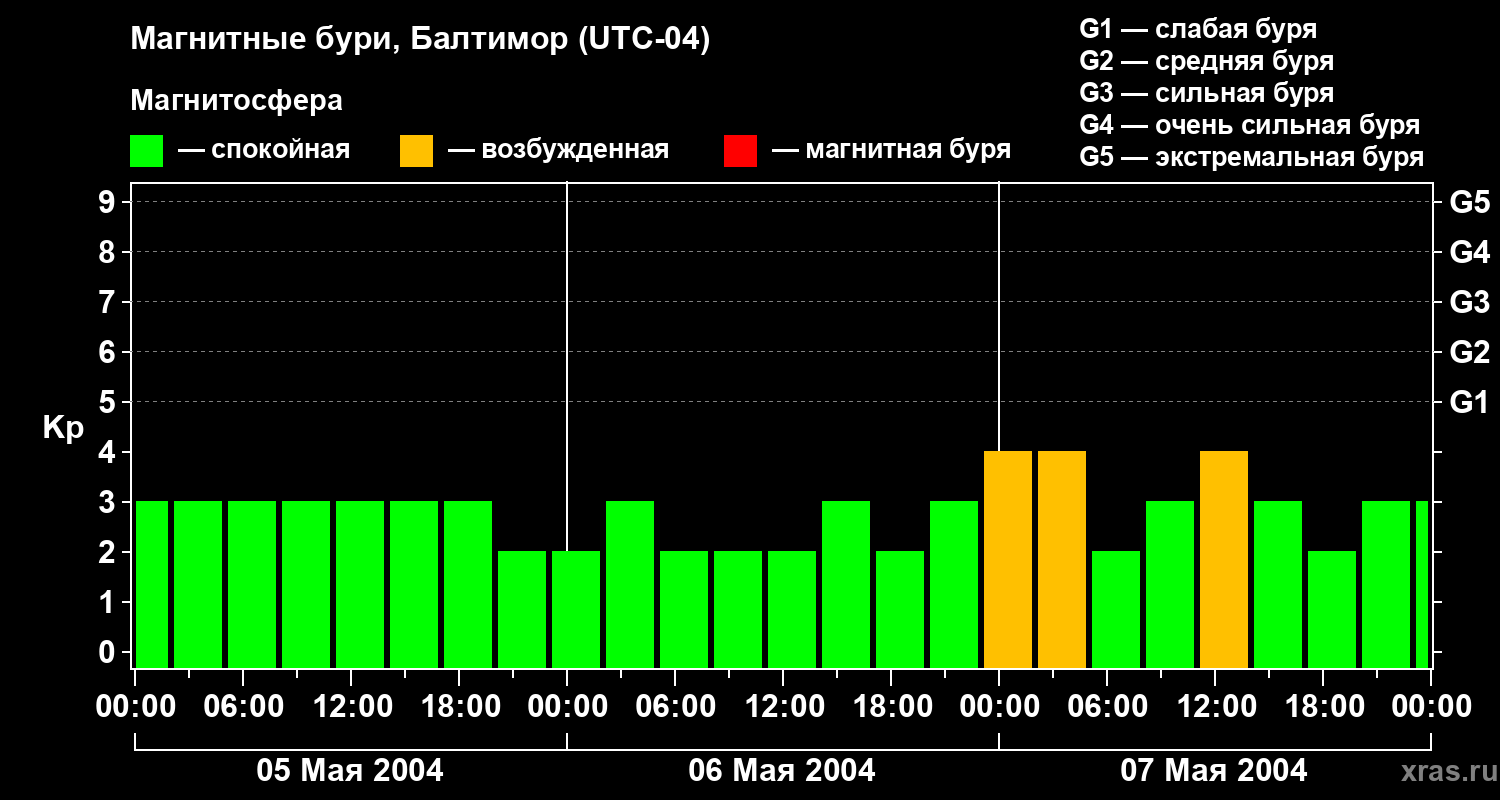
Task: Click the '— возбужденная' legend label
Action: tap(558, 150)
